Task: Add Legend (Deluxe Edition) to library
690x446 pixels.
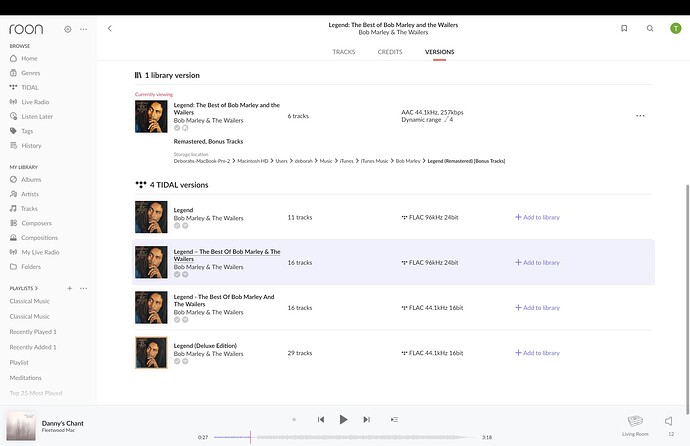Action: [x=537, y=353]
